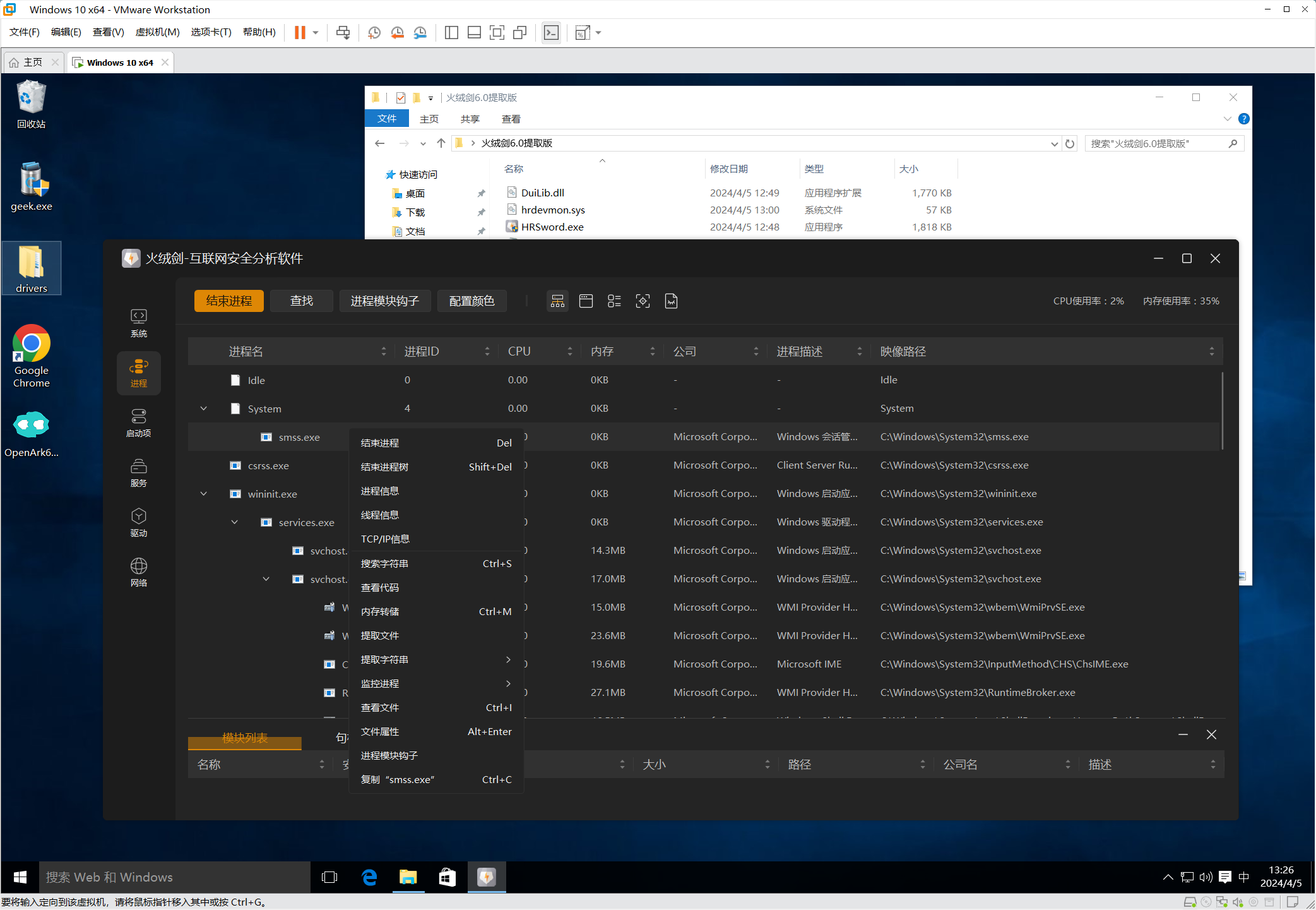The image size is (1316, 910).
Task: Expand the 监控进程 submenu arrow
Action: click(508, 684)
